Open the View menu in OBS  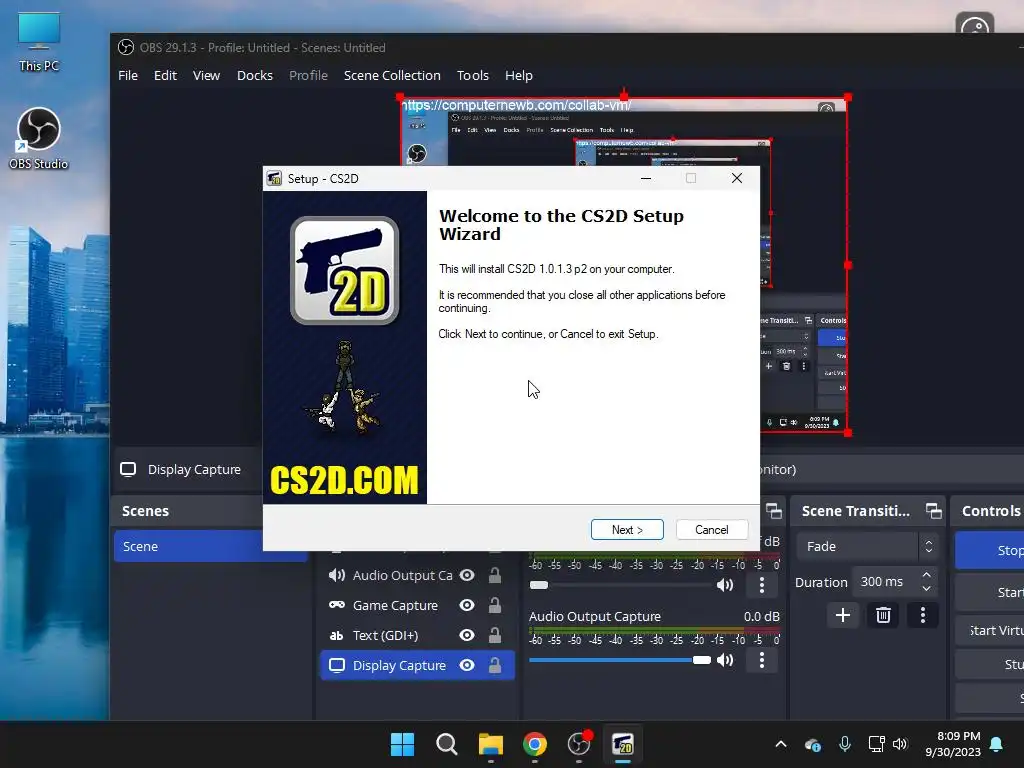[x=206, y=75]
